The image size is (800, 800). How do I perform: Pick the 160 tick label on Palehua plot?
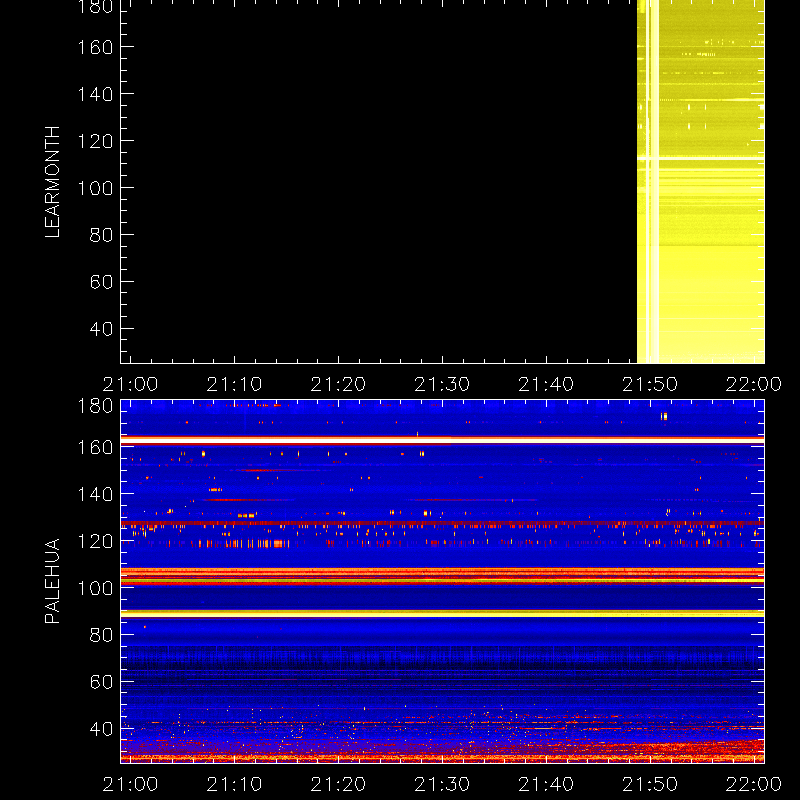tap(95, 447)
